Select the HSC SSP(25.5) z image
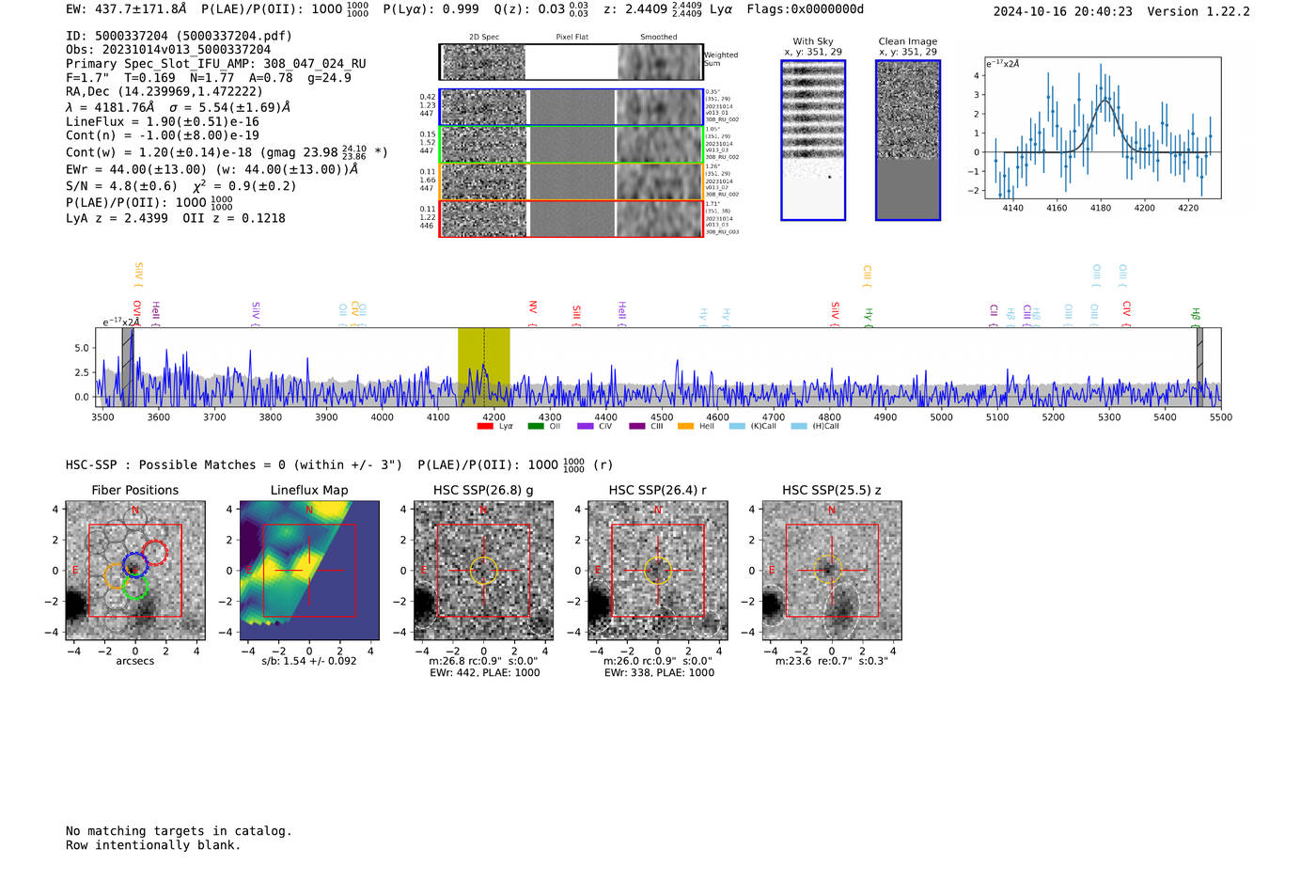1316x896 pixels. (x=832, y=571)
